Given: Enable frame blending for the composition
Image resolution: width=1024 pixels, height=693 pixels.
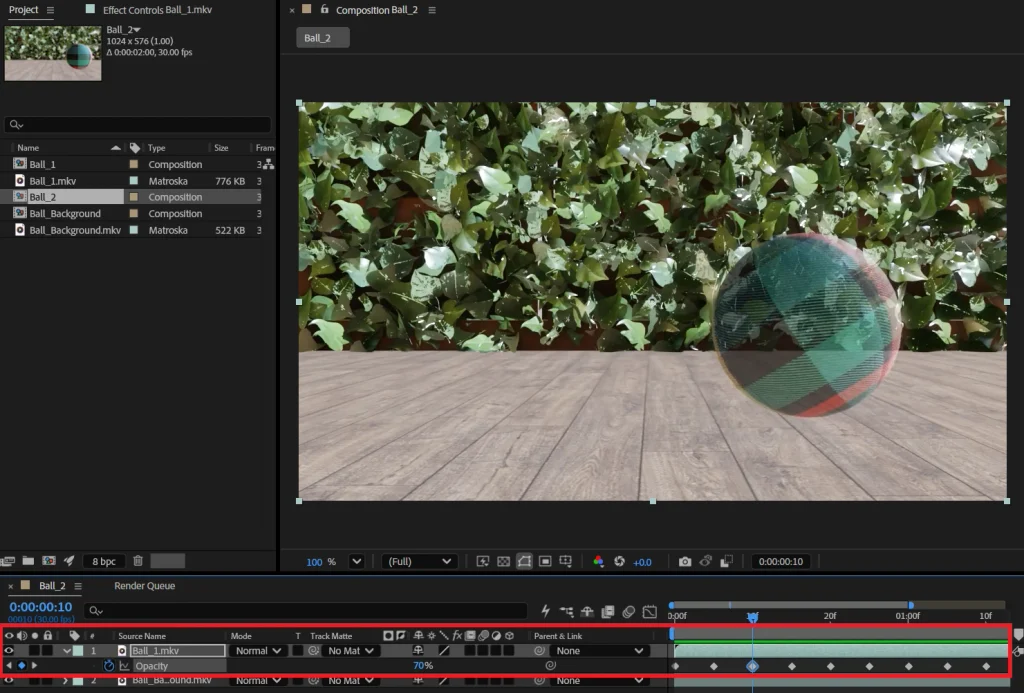Looking at the screenshot, I should (x=608, y=611).
